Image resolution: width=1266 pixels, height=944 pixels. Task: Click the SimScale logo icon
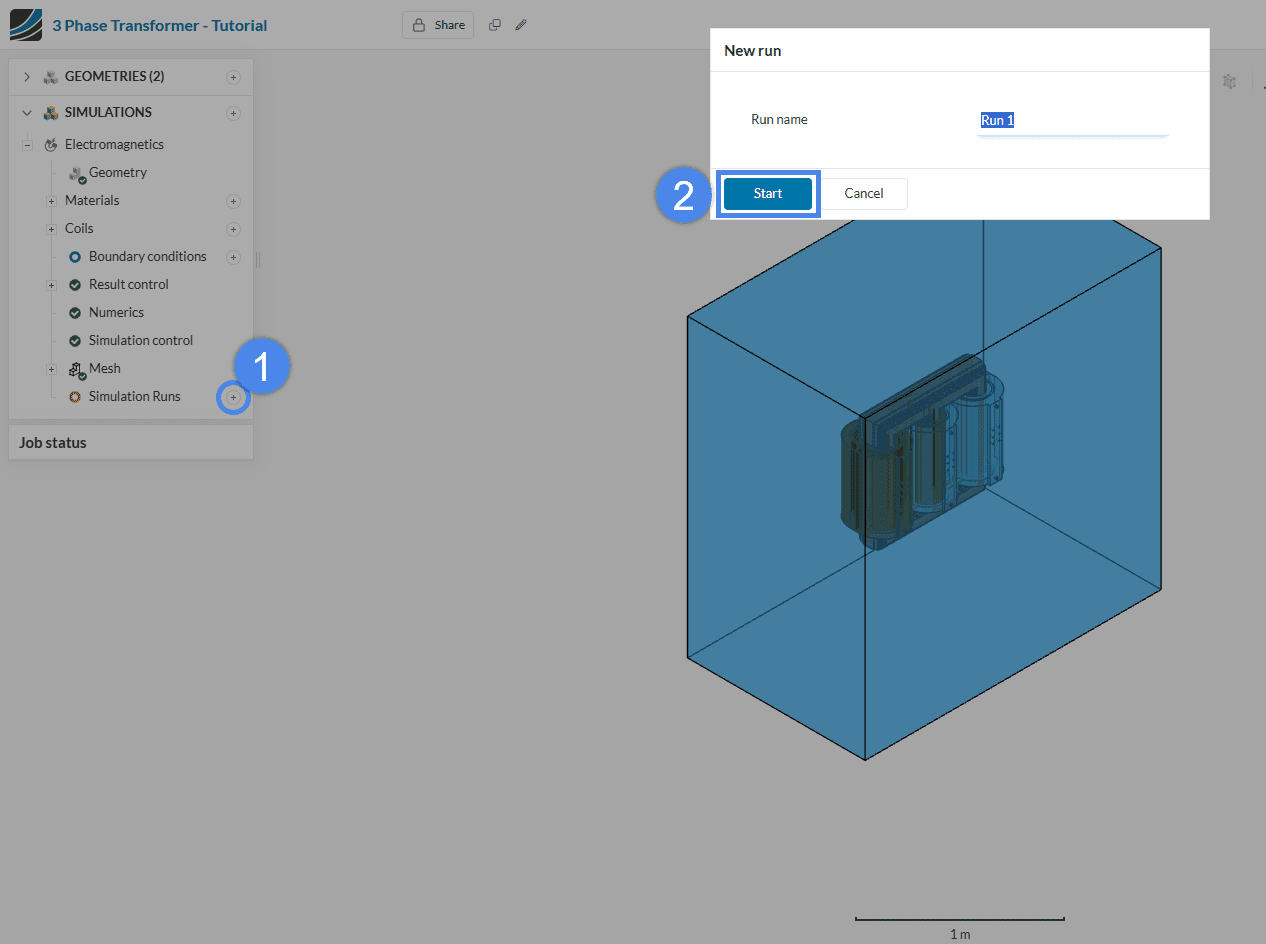[26, 25]
